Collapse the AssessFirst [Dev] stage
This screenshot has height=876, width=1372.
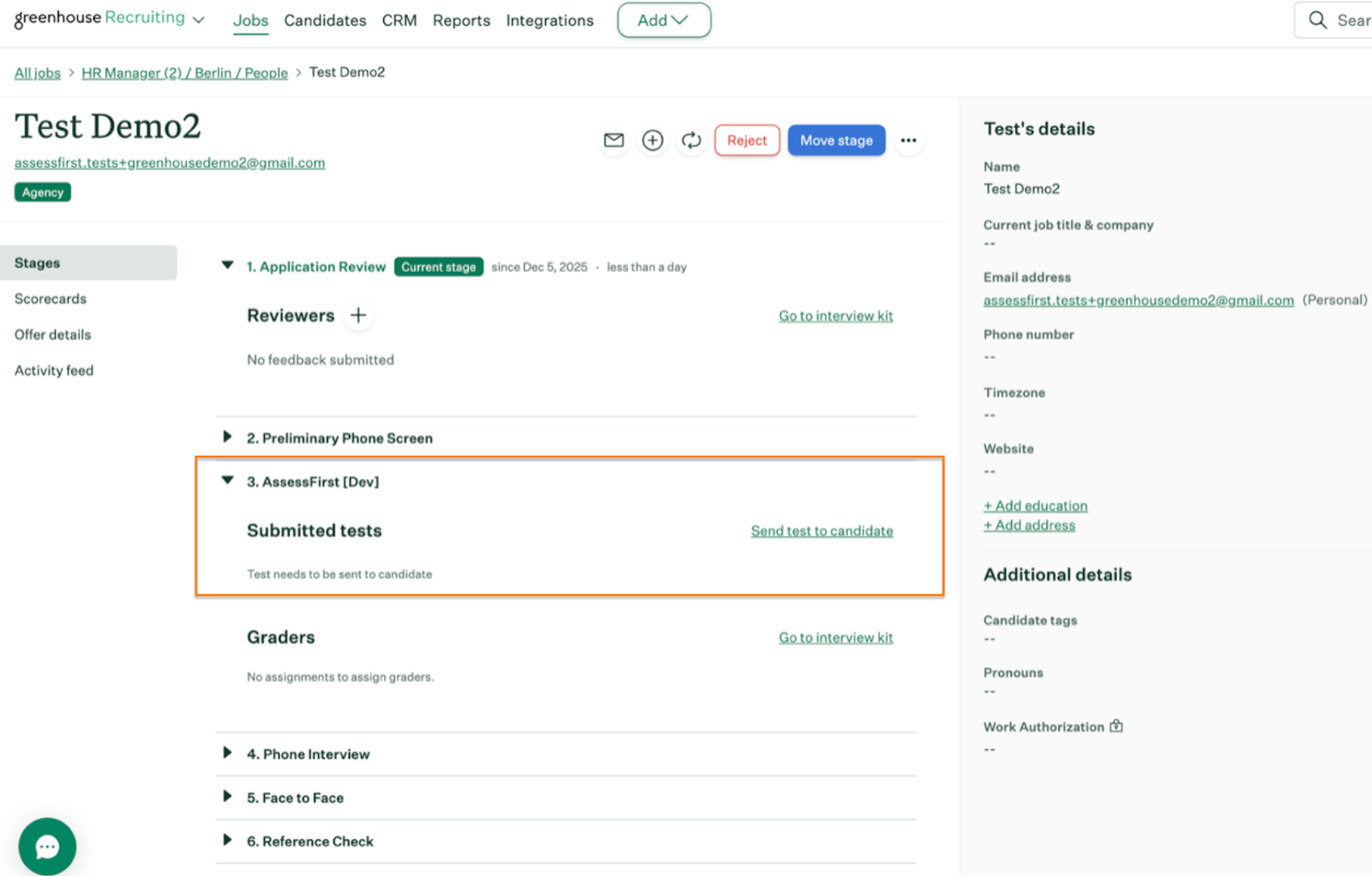[227, 481]
